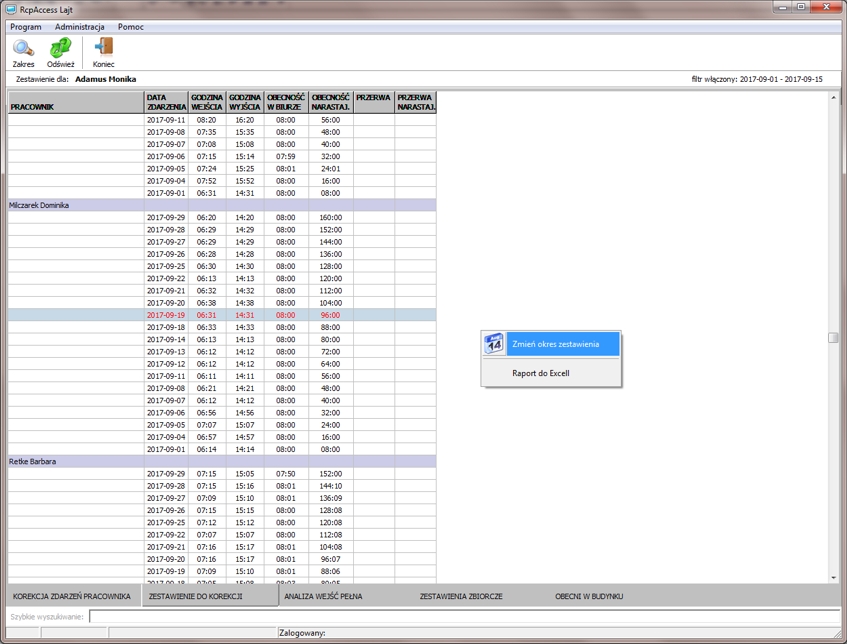
Task: Click the Data zdarzenia column header
Action: pyautogui.click(x=166, y=102)
